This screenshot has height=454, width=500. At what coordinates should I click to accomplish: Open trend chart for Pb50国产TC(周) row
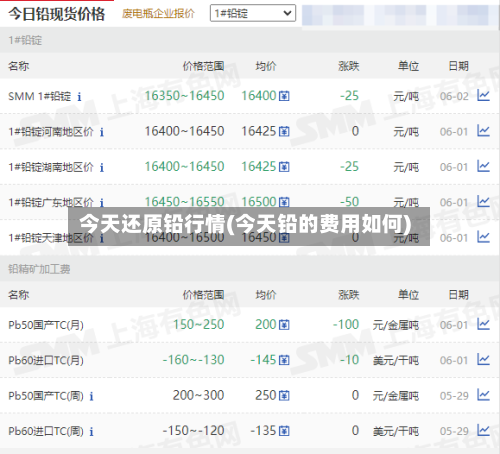pos(483,395)
